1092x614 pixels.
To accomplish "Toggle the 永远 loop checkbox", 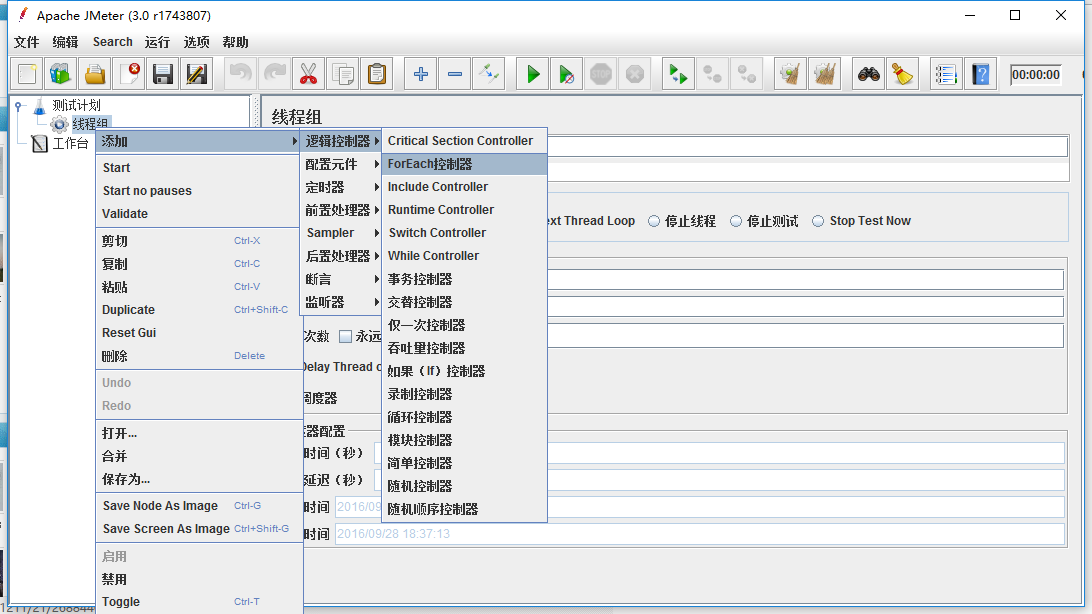I will click(x=345, y=337).
